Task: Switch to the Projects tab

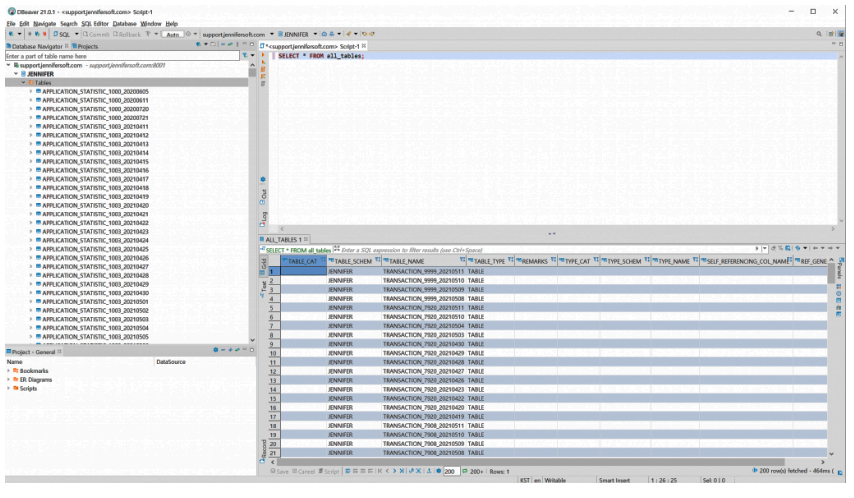Action: [85, 46]
